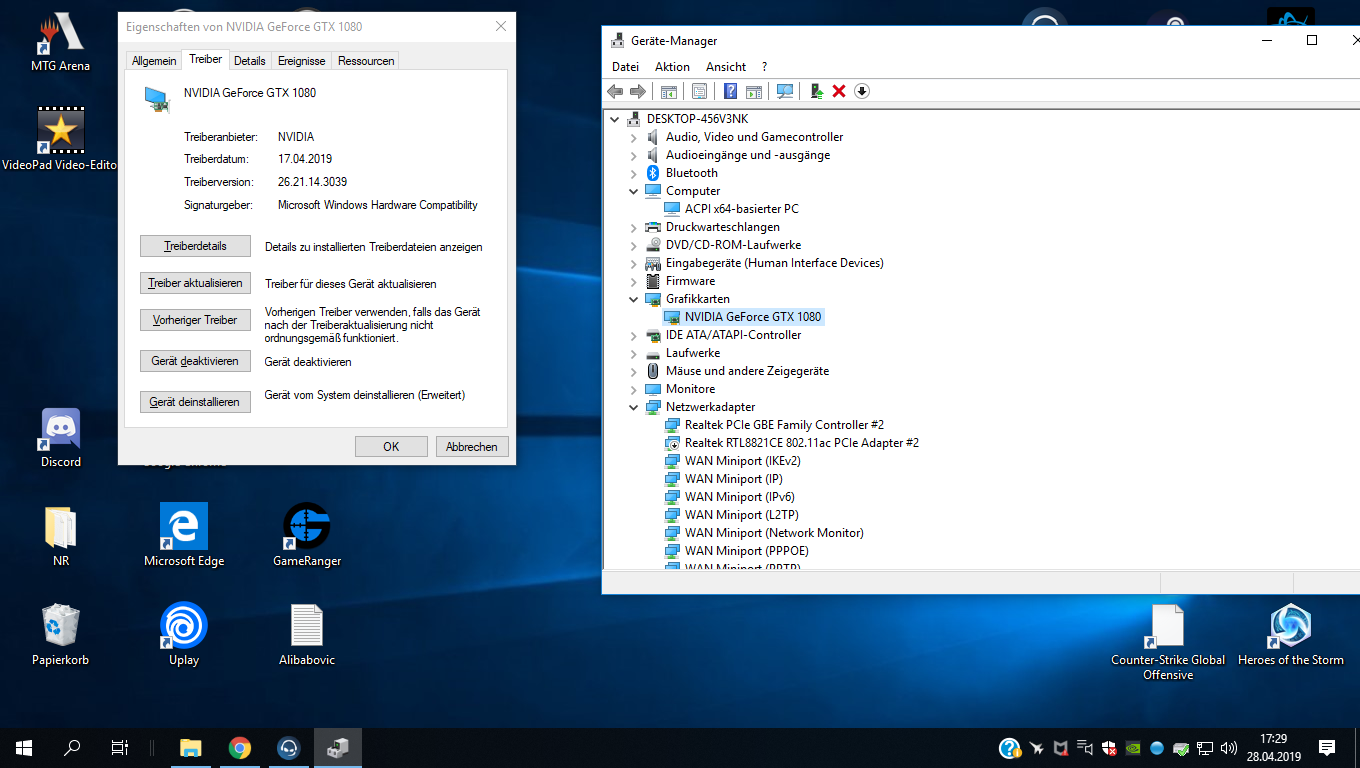
Task: Open Properties icon in Geräte-Manager toolbar
Action: coord(699,91)
